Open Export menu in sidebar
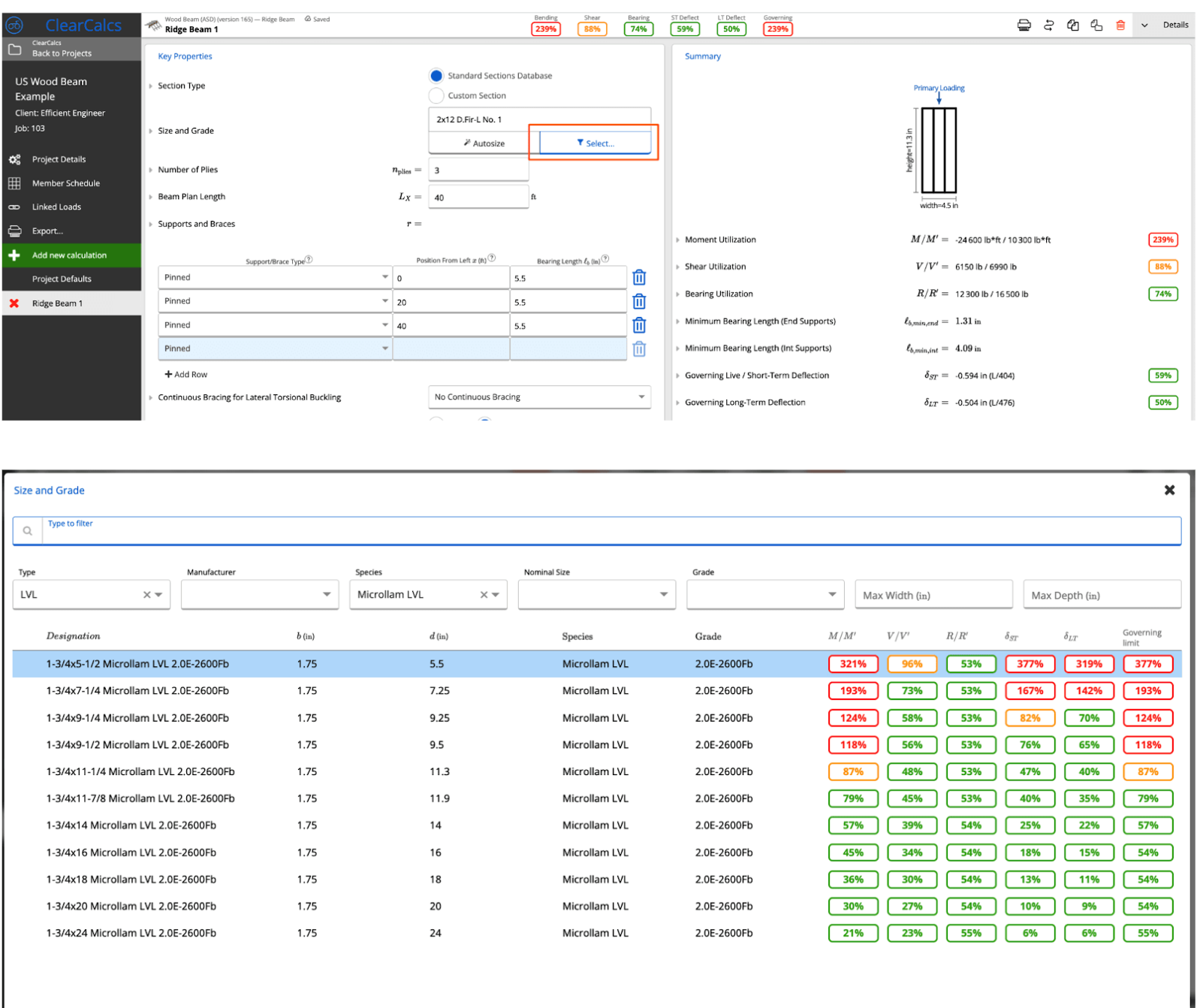This screenshot has width=1197, height=1008. click(x=47, y=231)
